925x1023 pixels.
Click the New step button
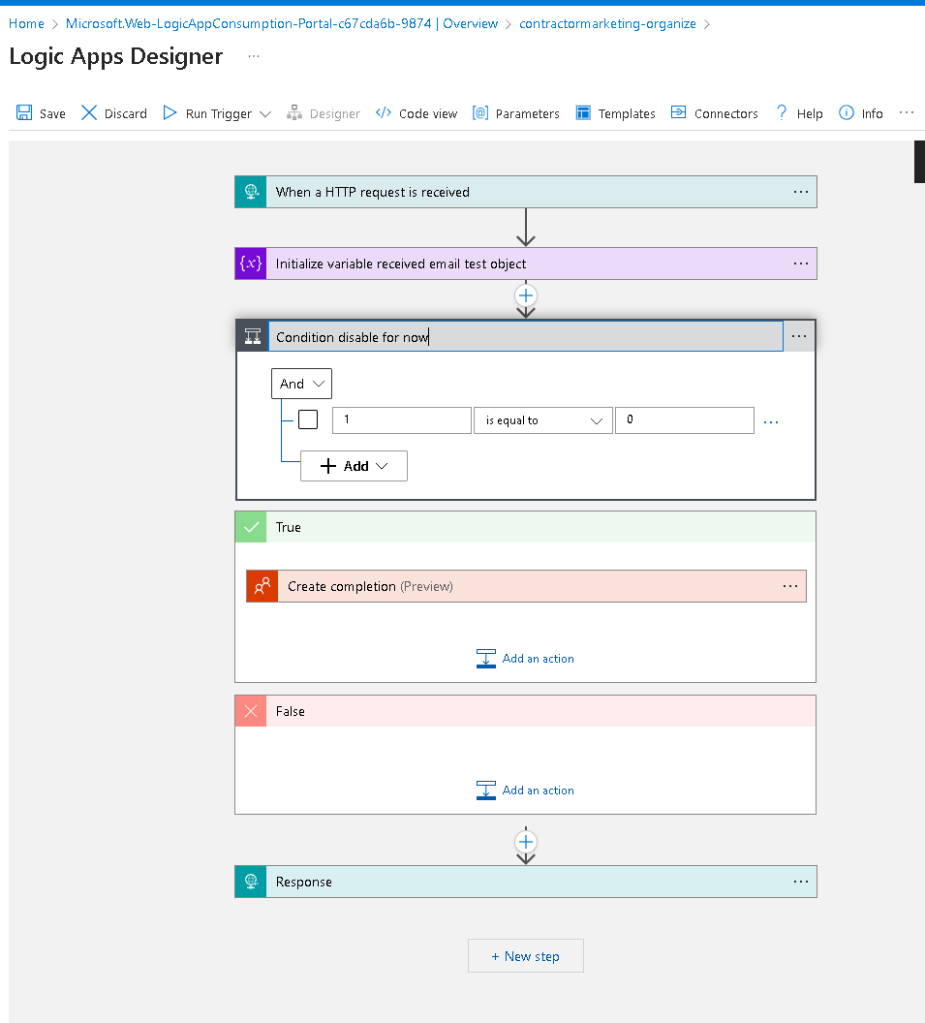click(526, 956)
